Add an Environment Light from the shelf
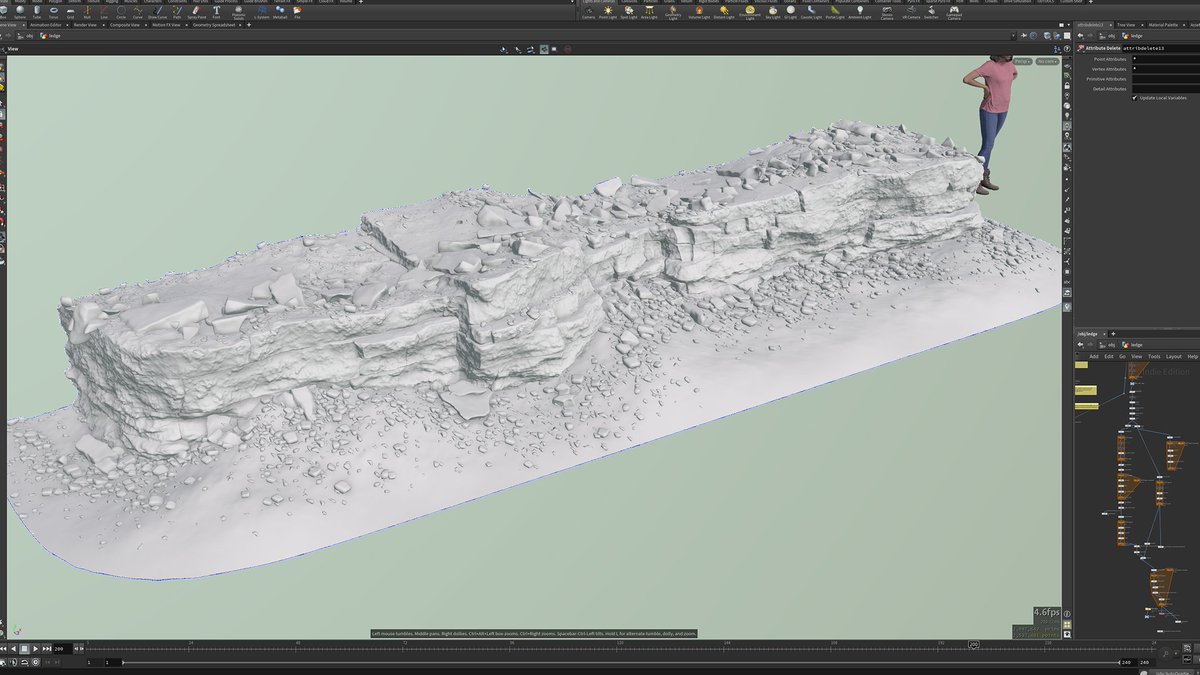 pos(748,12)
